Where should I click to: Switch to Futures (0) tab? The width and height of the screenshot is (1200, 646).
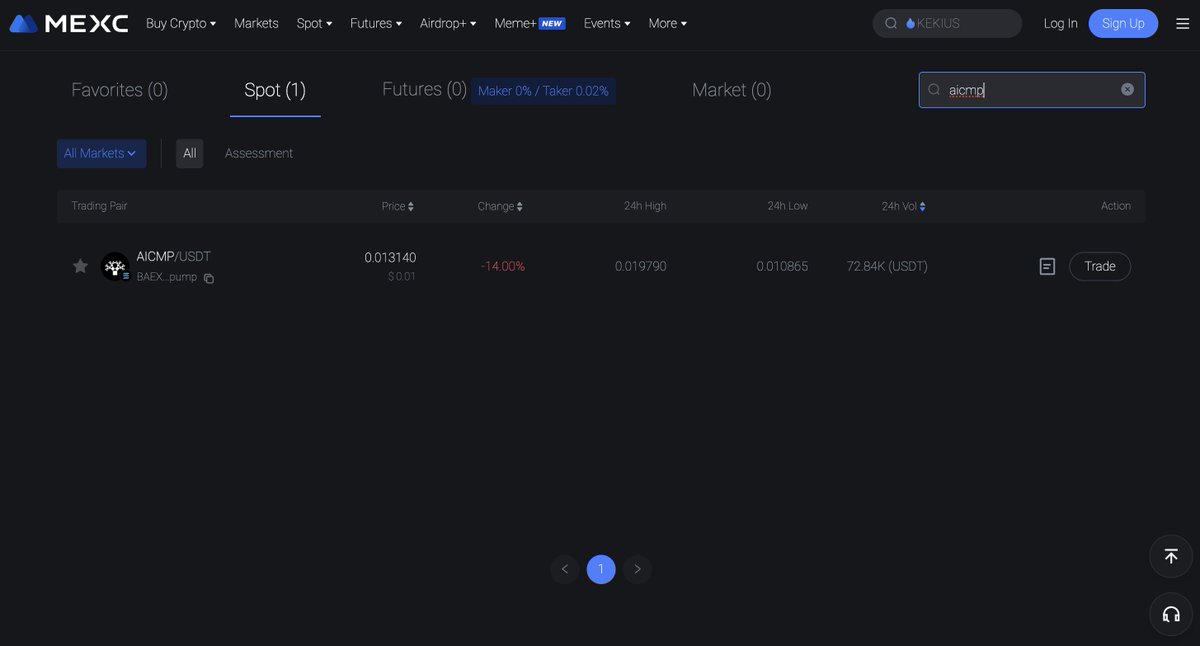[x=424, y=89]
